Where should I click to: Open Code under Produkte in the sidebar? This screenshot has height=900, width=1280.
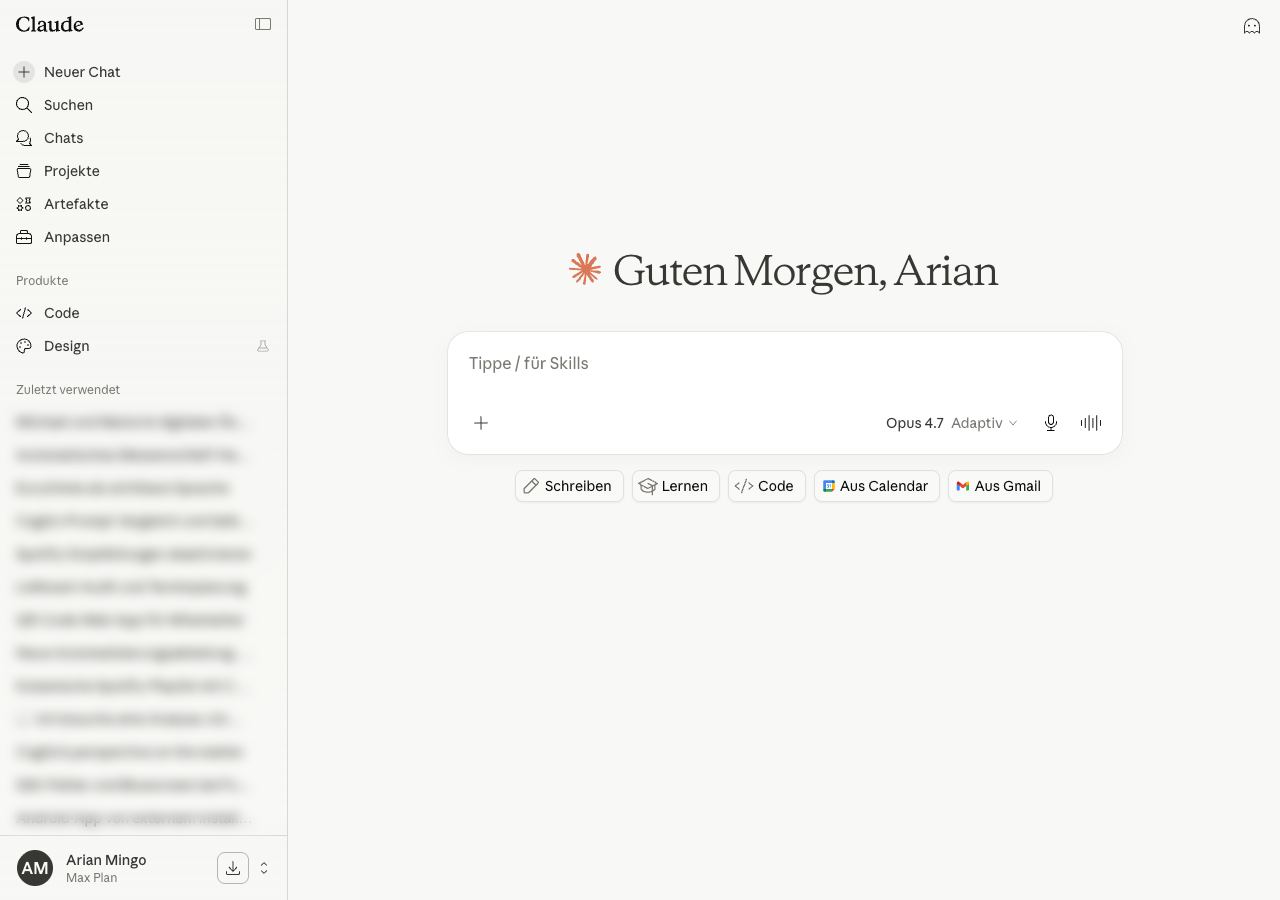pos(143,313)
